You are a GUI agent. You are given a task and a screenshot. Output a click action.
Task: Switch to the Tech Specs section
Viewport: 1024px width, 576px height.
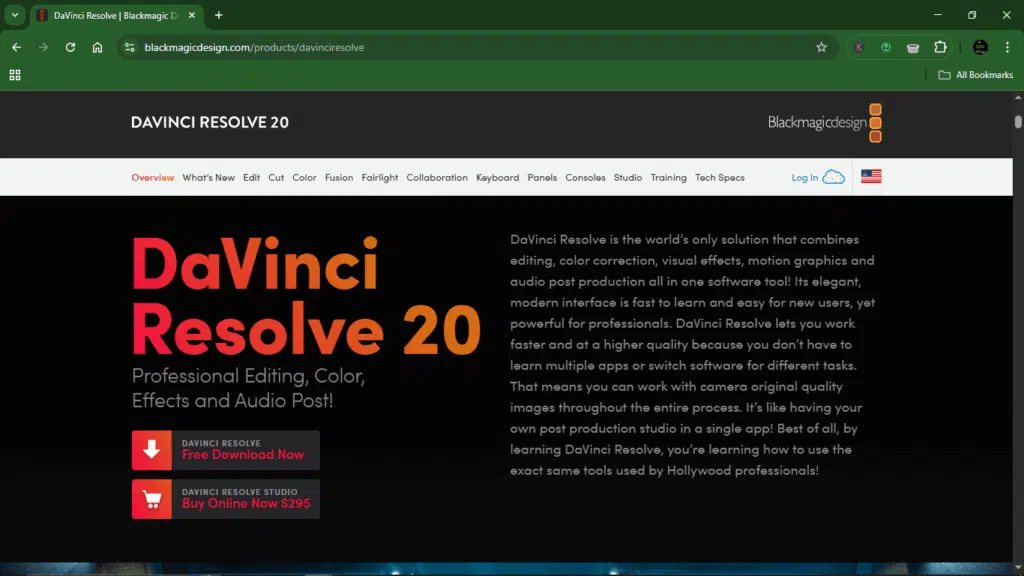pos(719,177)
